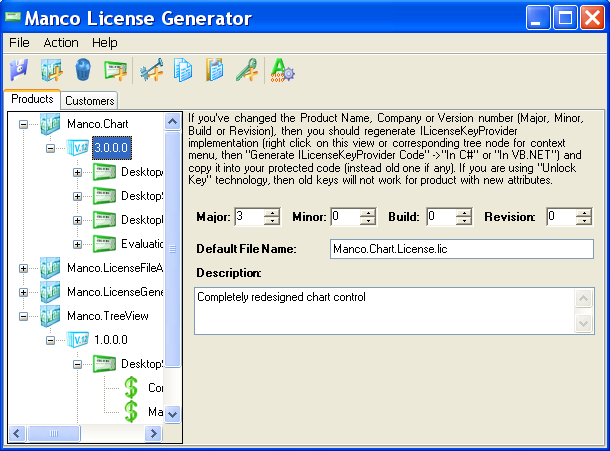Select the Manco.Chart tree item
Image resolution: width=610 pixels, height=451 pixels.
click(x=98, y=124)
